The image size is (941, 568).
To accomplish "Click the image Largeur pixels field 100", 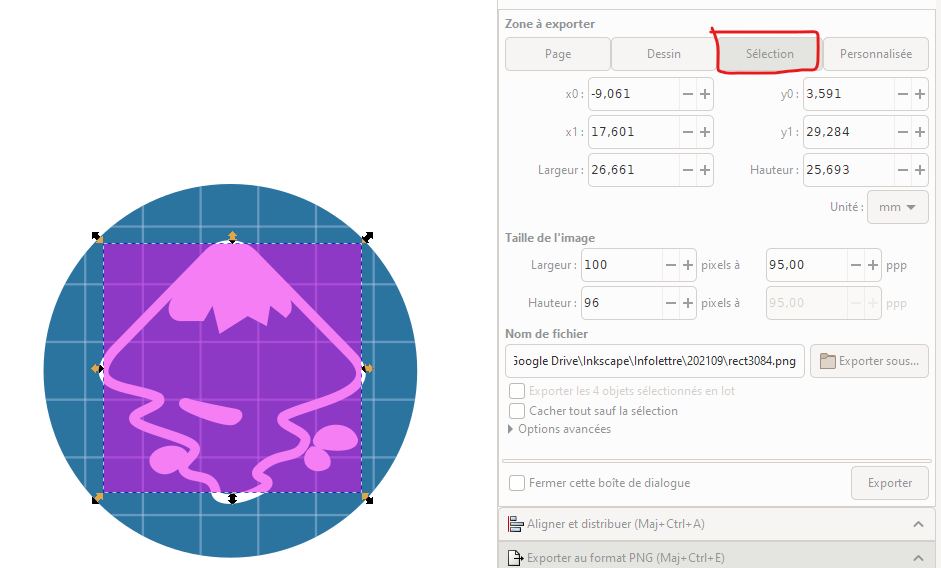I will (622, 265).
